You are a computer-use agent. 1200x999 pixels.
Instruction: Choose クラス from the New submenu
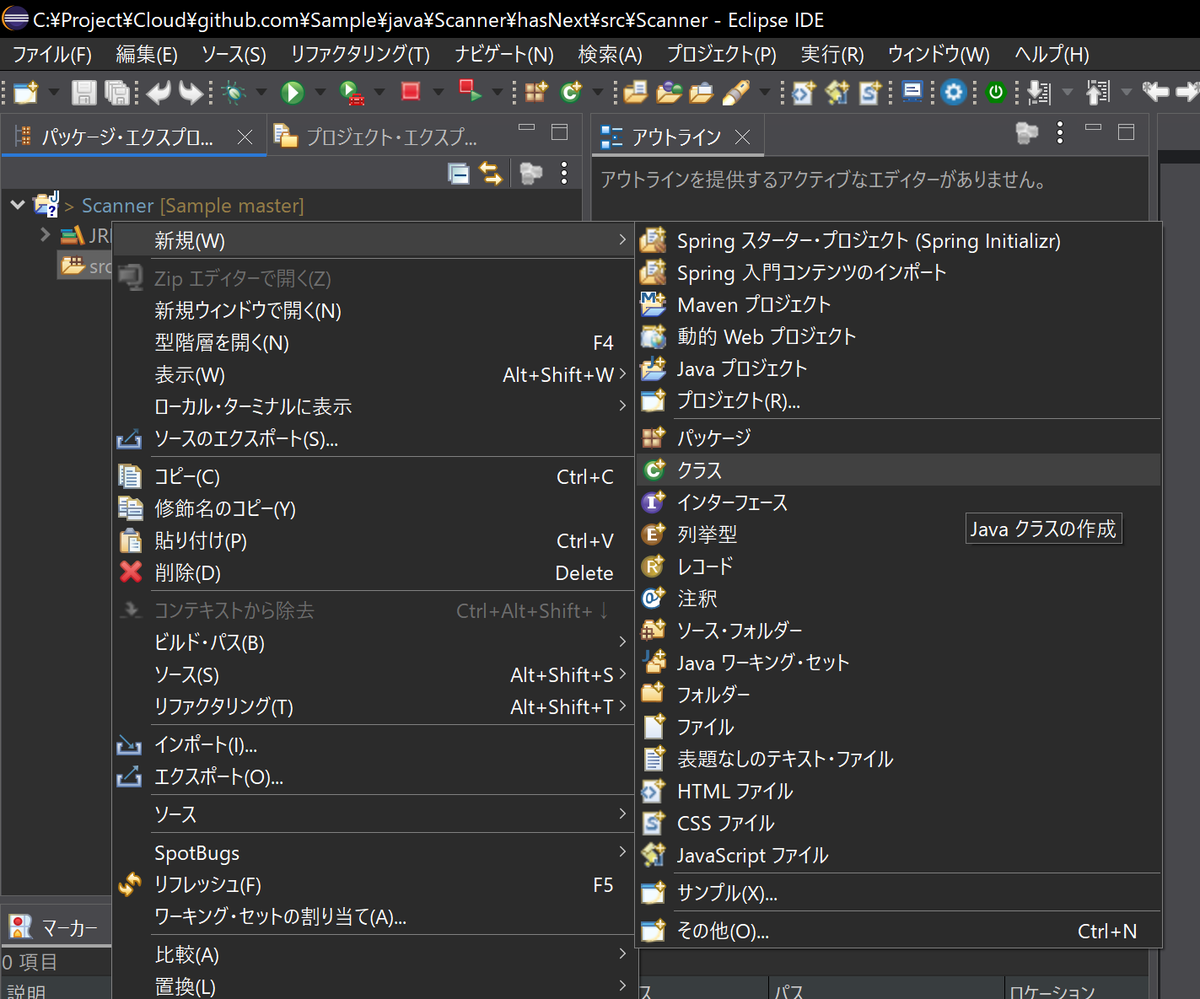coord(898,469)
